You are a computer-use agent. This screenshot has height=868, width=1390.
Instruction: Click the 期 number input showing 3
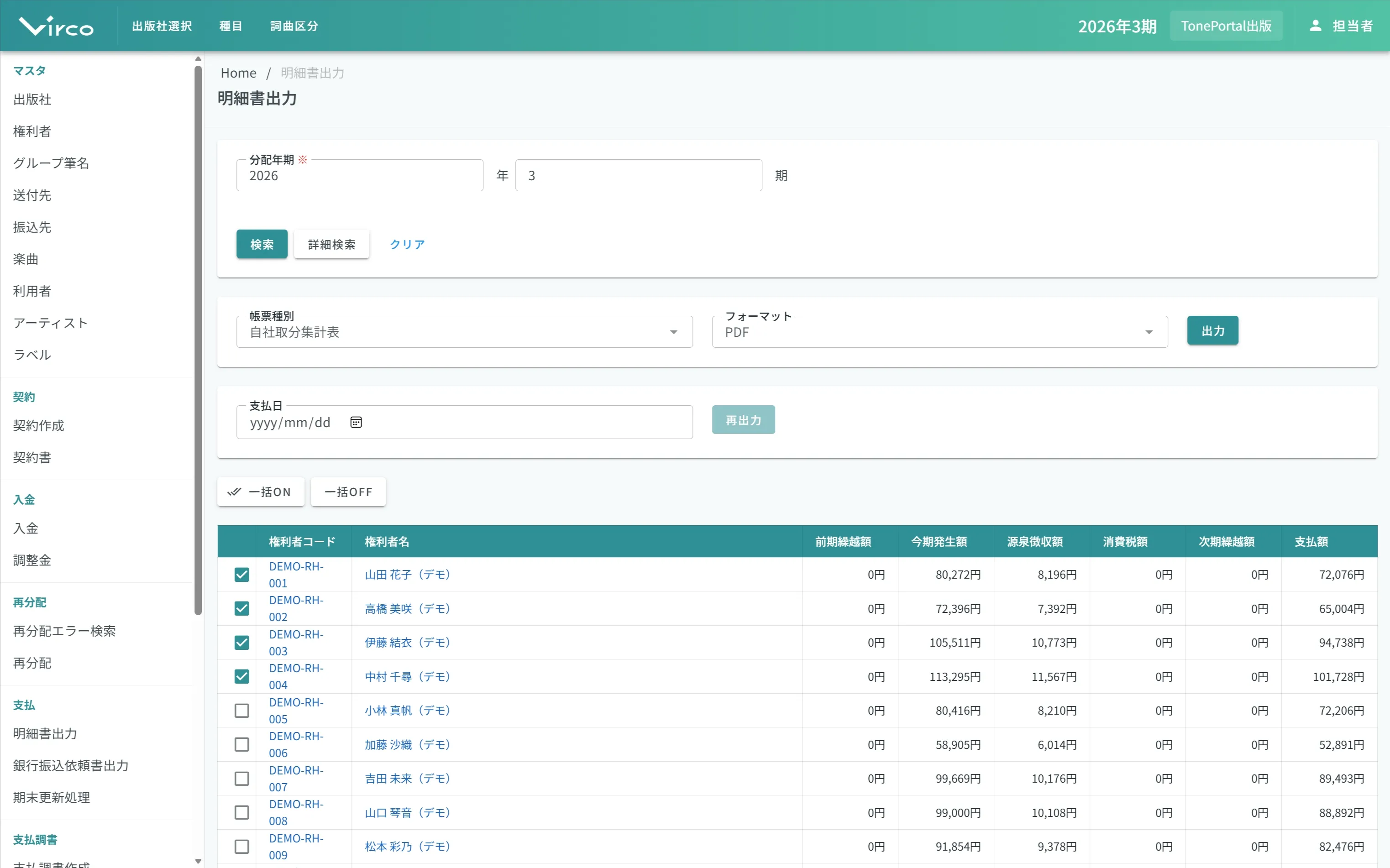(x=639, y=176)
